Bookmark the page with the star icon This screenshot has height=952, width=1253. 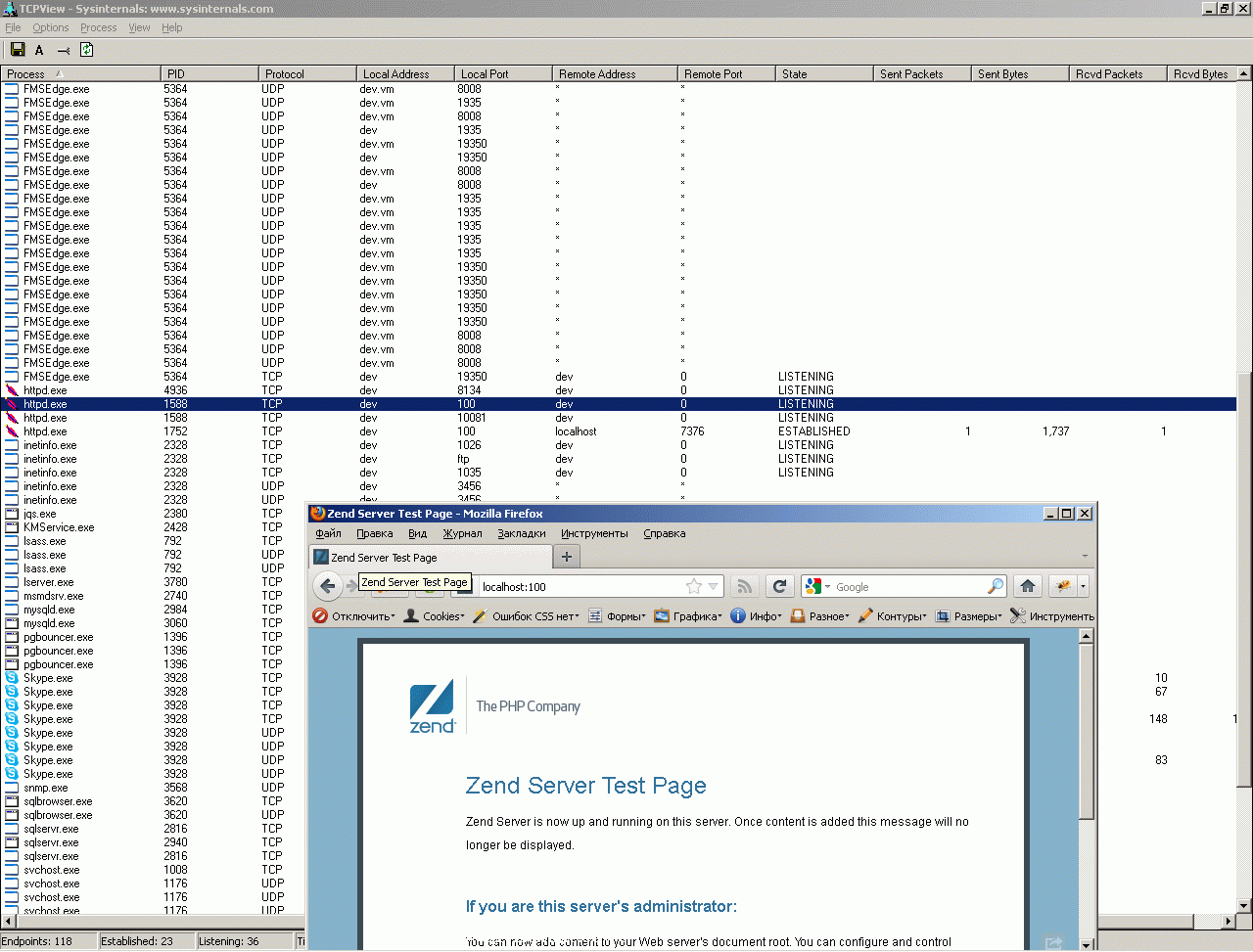(x=694, y=586)
